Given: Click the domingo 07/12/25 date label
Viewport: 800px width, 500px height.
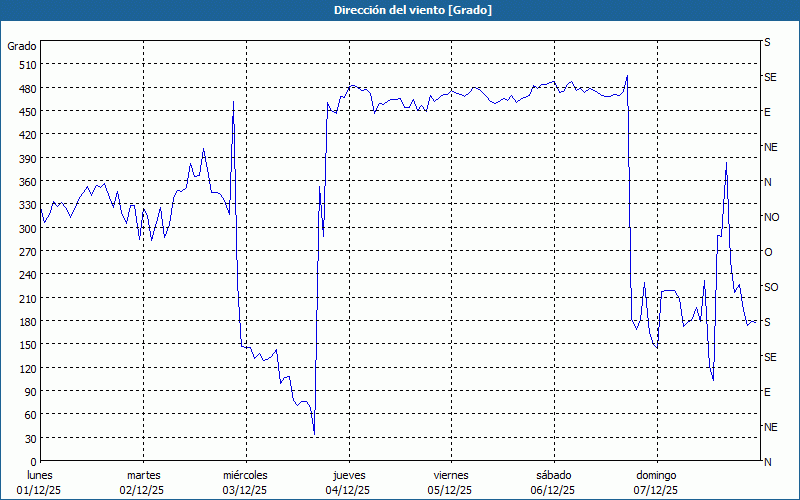Looking at the screenshot, I should [655, 483].
